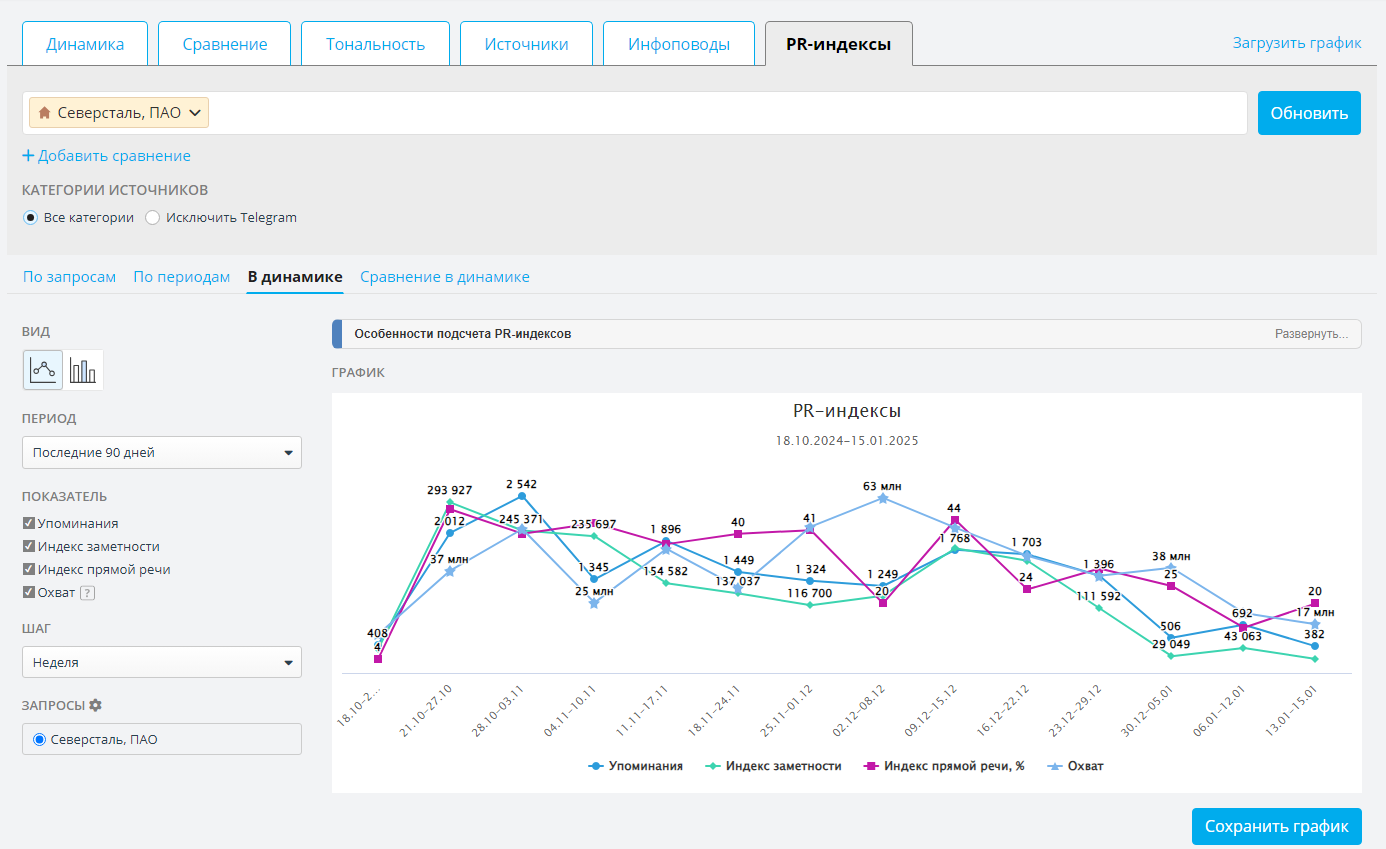
Task: Select the Все категории radio button
Action: tap(31, 217)
